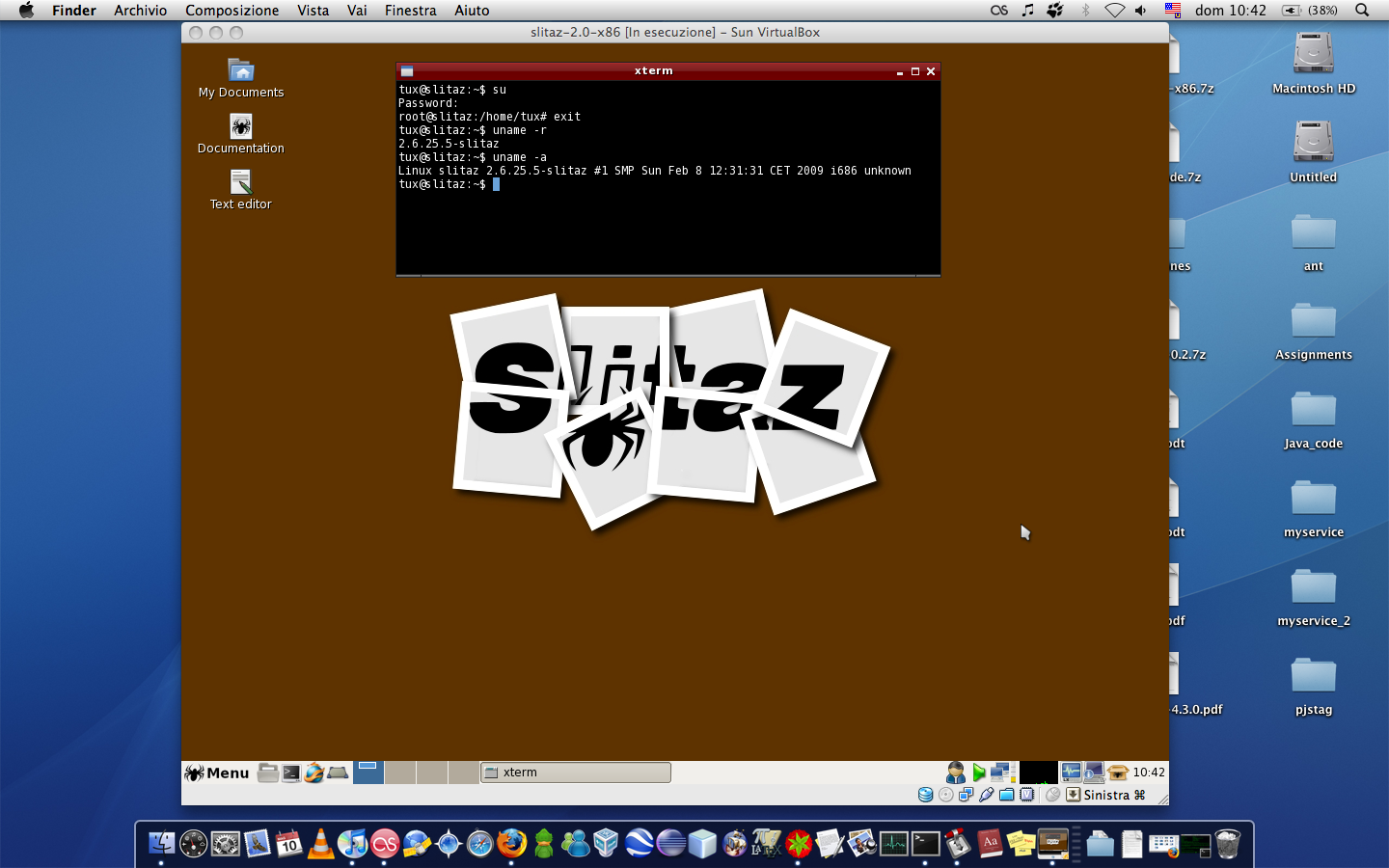Open the Finestra menu in the menu bar
This screenshot has width=1389, height=868.
point(410,11)
